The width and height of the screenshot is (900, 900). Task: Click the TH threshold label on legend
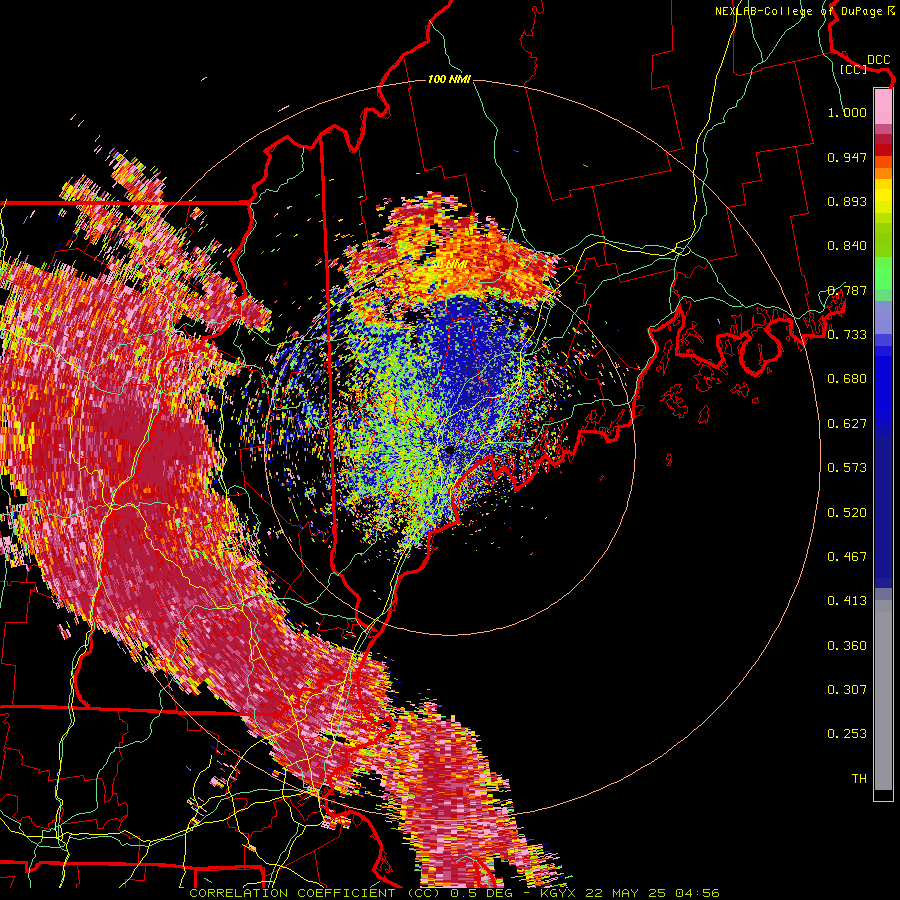[x=859, y=779]
